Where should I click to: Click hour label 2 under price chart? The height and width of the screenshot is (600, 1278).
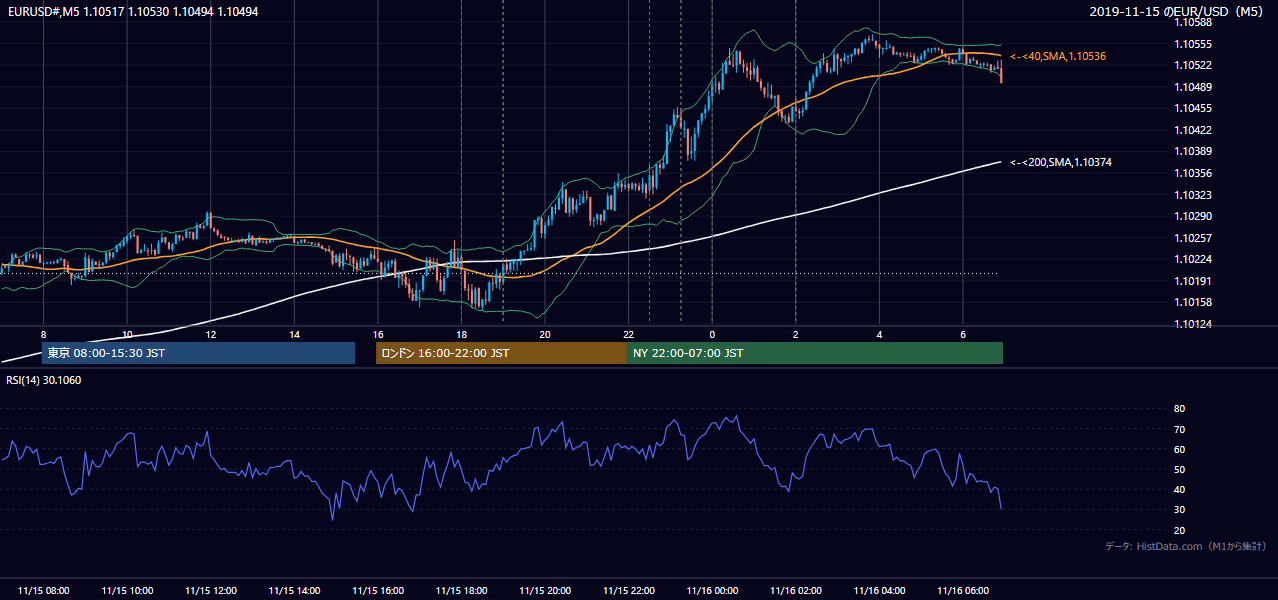(x=796, y=334)
